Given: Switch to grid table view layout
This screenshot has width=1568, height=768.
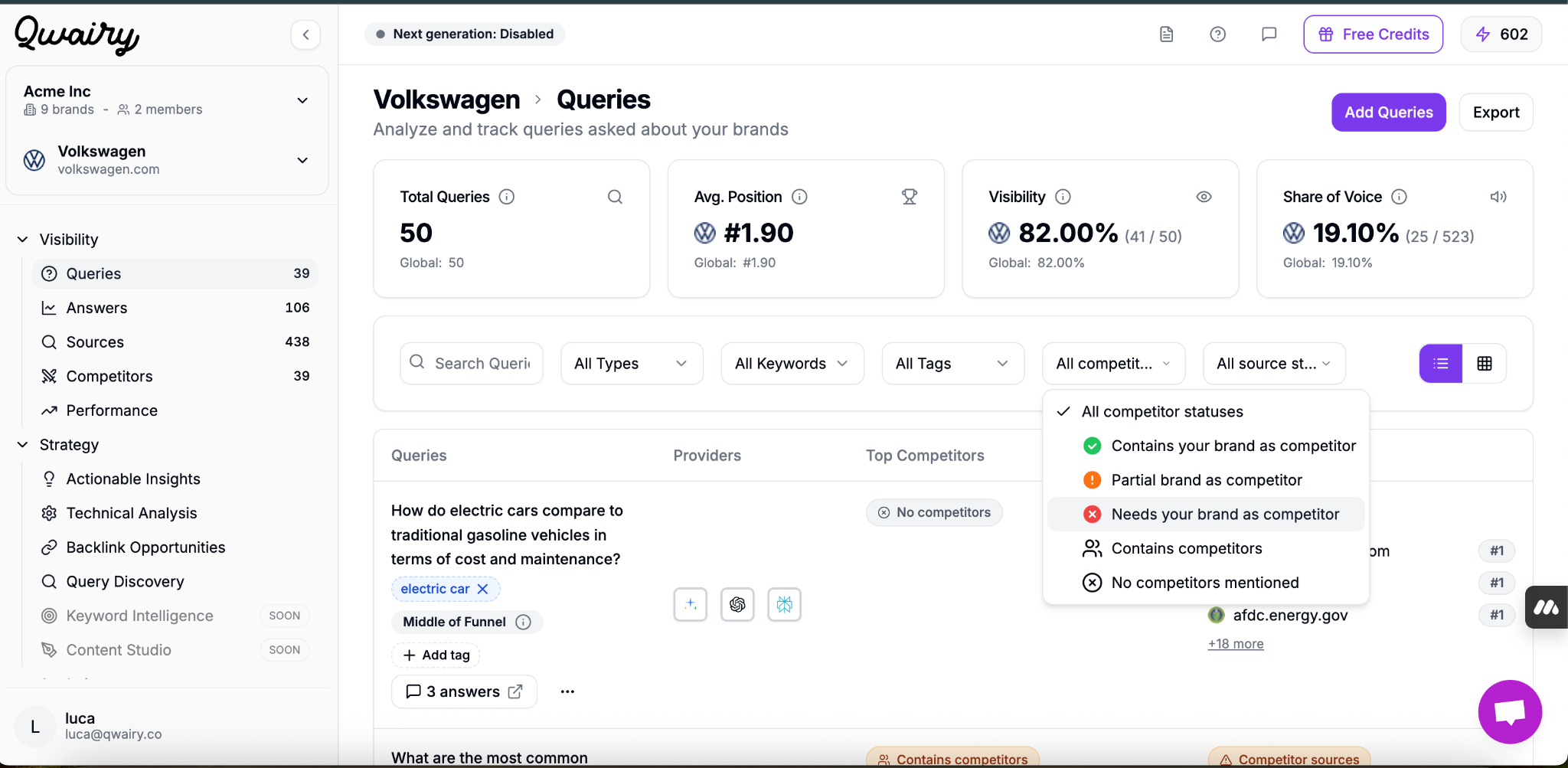Looking at the screenshot, I should (1485, 363).
